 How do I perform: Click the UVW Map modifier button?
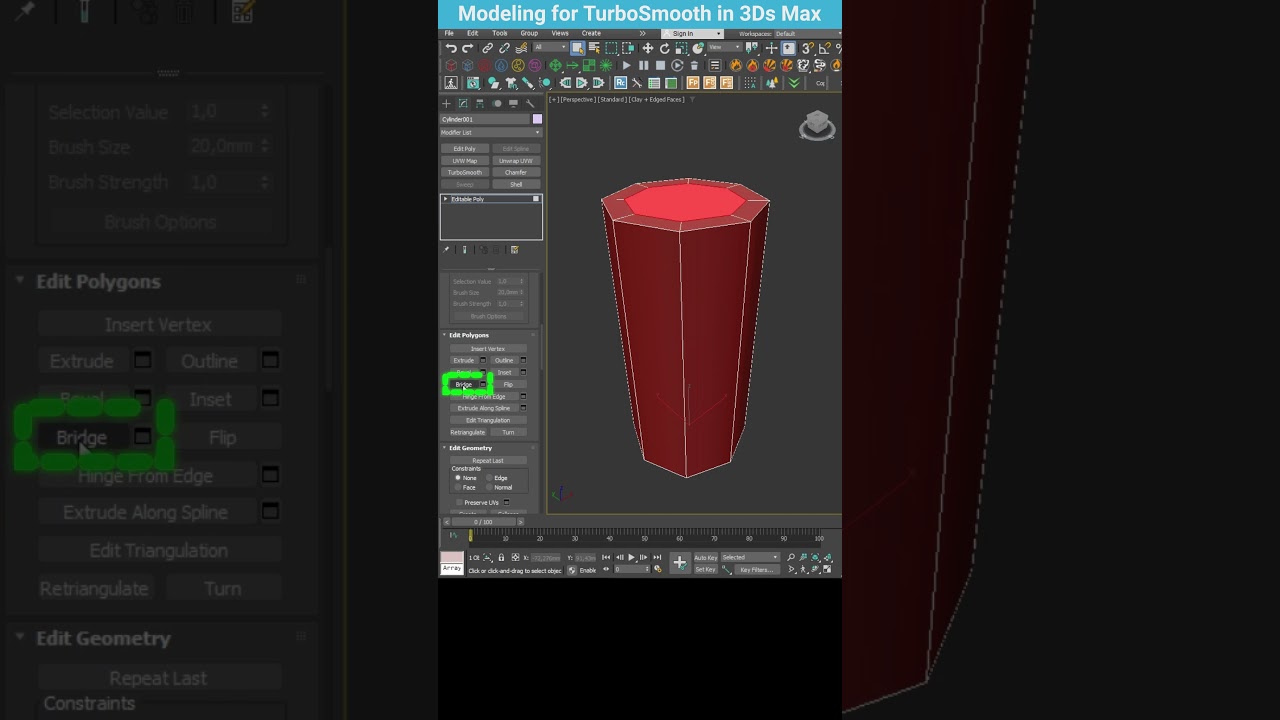[465, 161]
